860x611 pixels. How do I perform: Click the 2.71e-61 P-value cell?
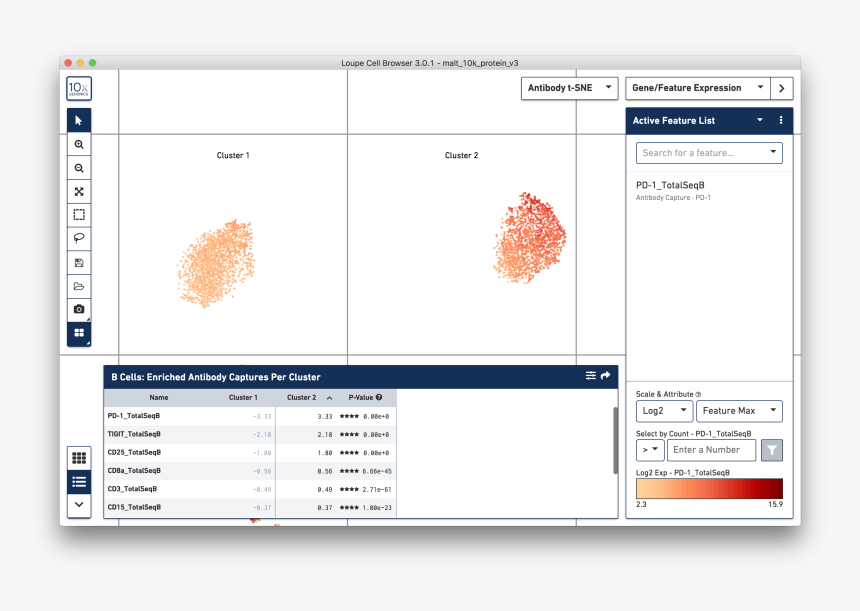point(377,489)
